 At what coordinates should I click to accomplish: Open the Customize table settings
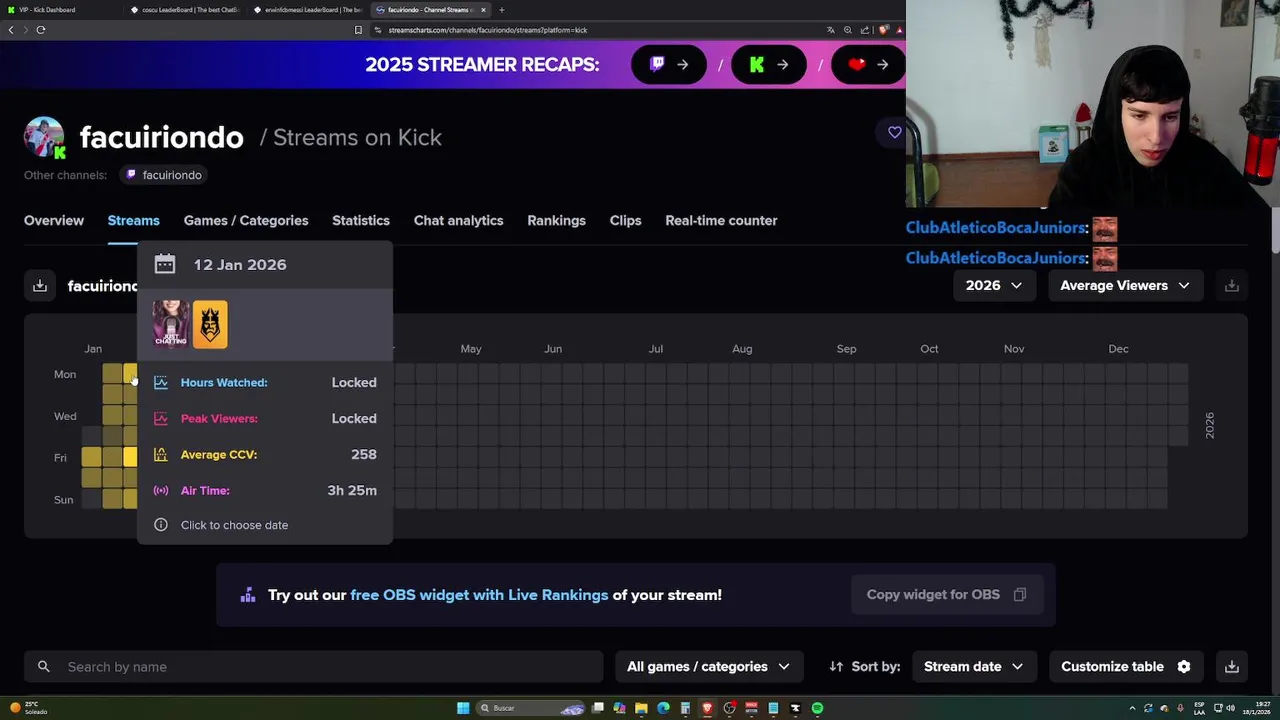click(x=1125, y=666)
